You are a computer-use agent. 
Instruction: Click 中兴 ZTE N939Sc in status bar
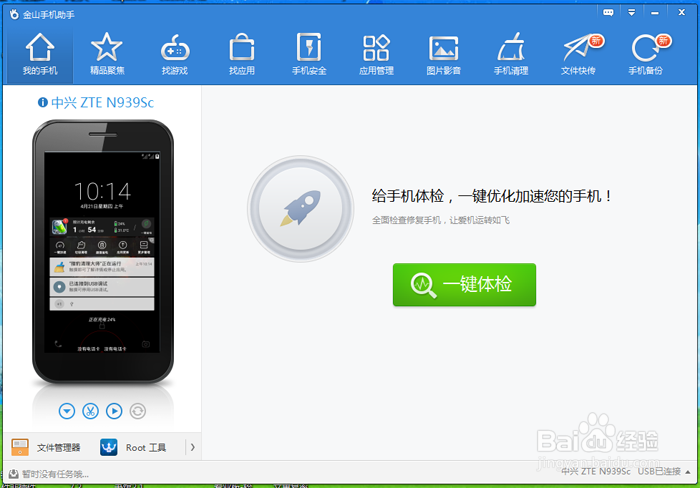click(596, 471)
